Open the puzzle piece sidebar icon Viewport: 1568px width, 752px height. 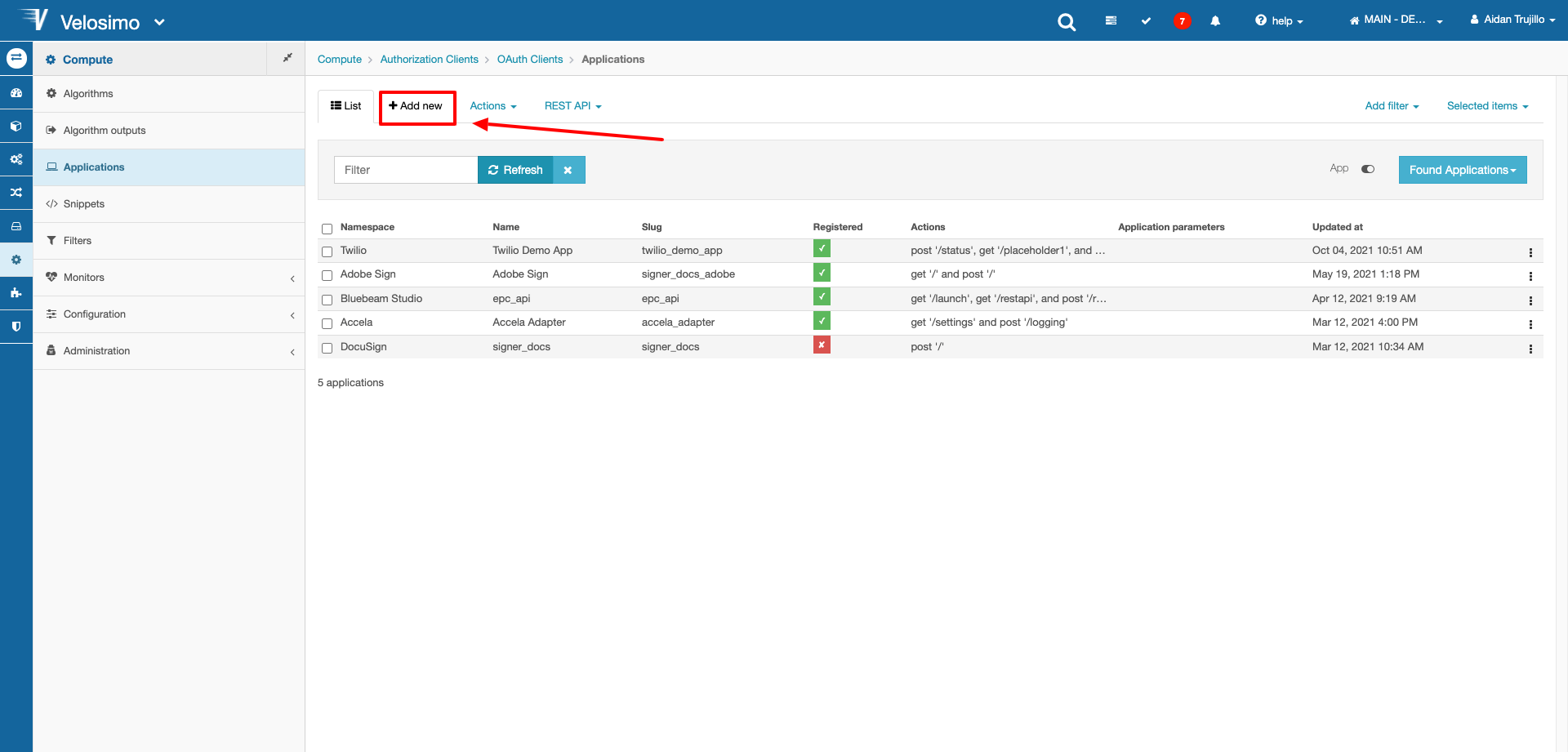16,292
